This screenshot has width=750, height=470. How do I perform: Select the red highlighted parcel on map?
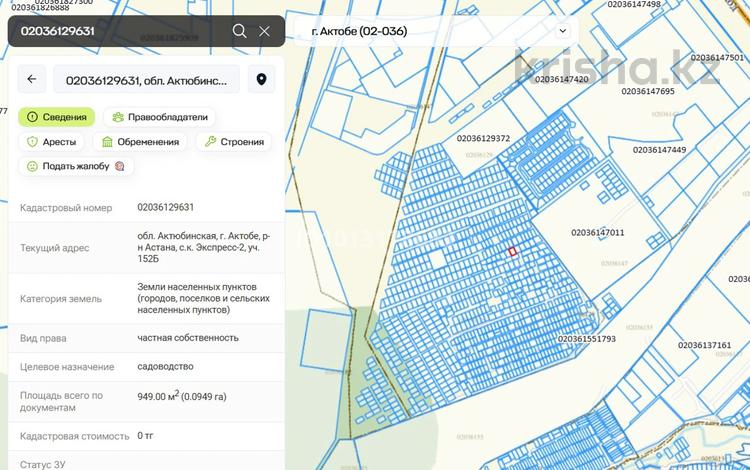click(x=512, y=251)
